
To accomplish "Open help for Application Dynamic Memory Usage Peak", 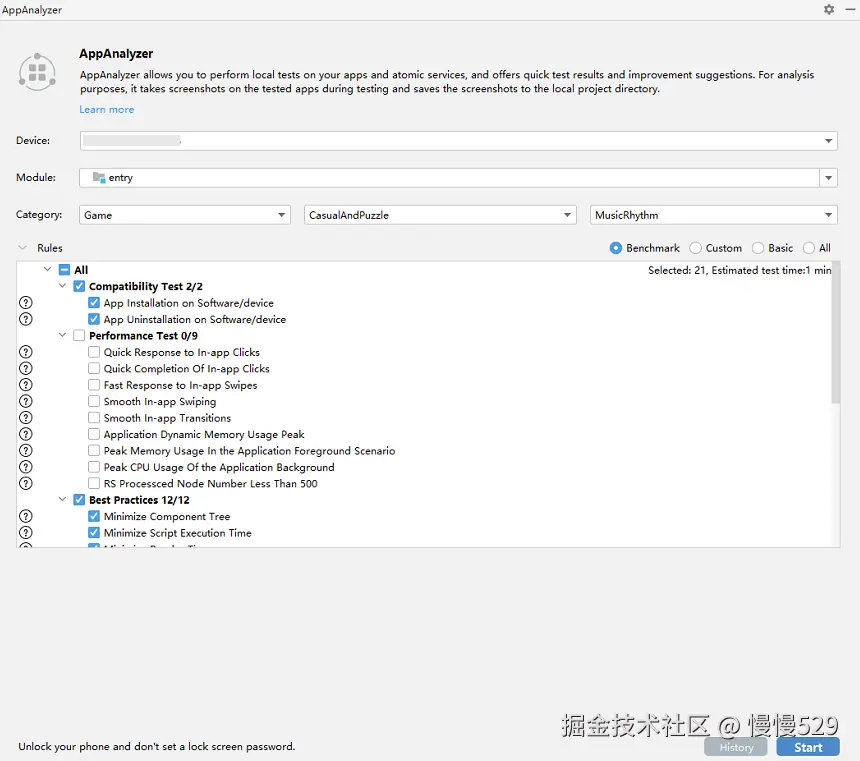I will pos(26,435).
